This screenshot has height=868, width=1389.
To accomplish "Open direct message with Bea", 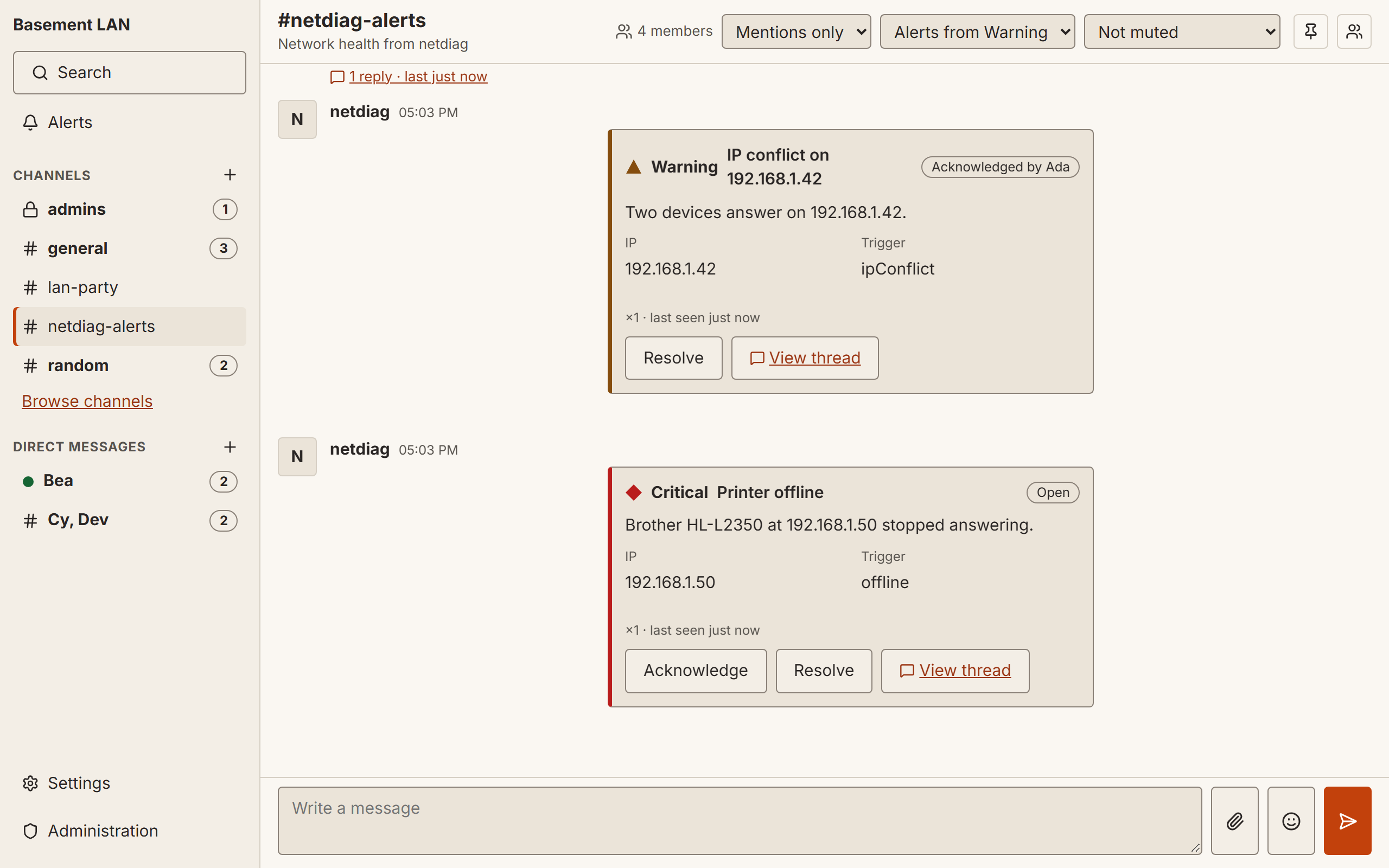I will (x=129, y=481).
